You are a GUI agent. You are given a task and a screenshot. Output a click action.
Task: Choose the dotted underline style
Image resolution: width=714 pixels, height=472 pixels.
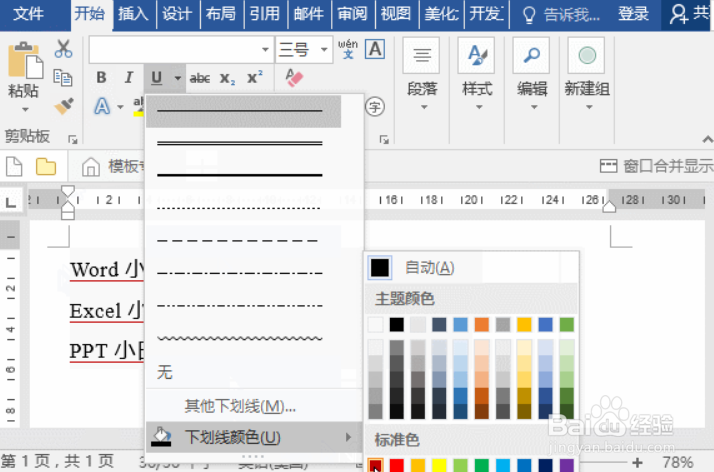(243, 208)
